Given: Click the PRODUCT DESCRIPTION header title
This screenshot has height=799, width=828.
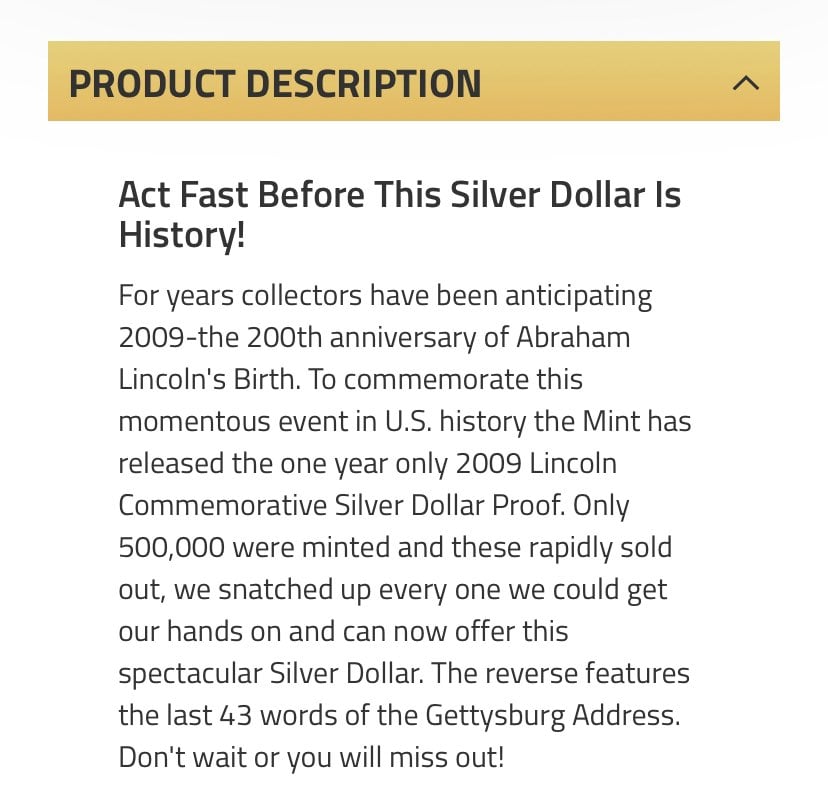Looking at the screenshot, I should (275, 84).
